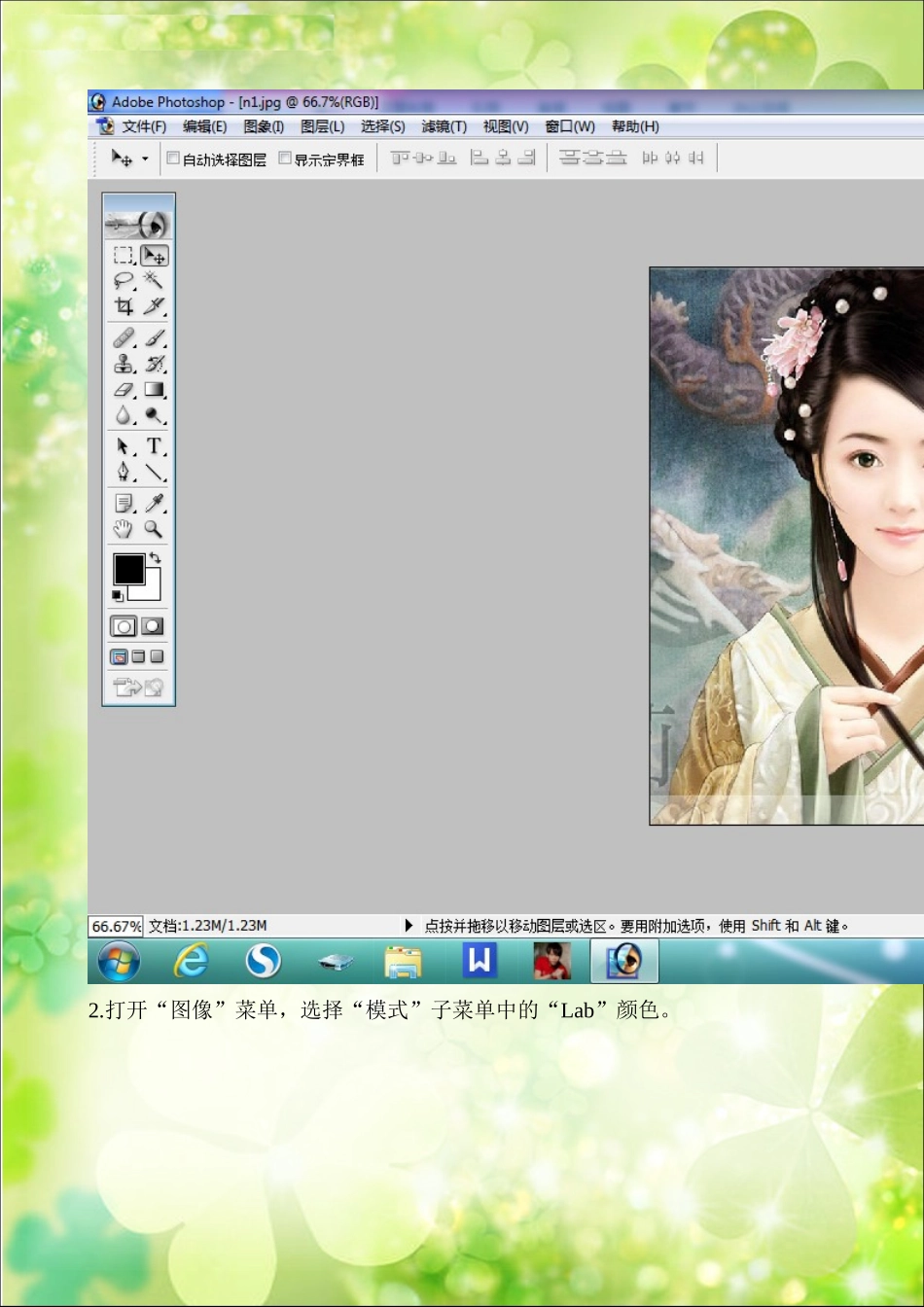Launch Internet Explorer from taskbar

(x=190, y=962)
